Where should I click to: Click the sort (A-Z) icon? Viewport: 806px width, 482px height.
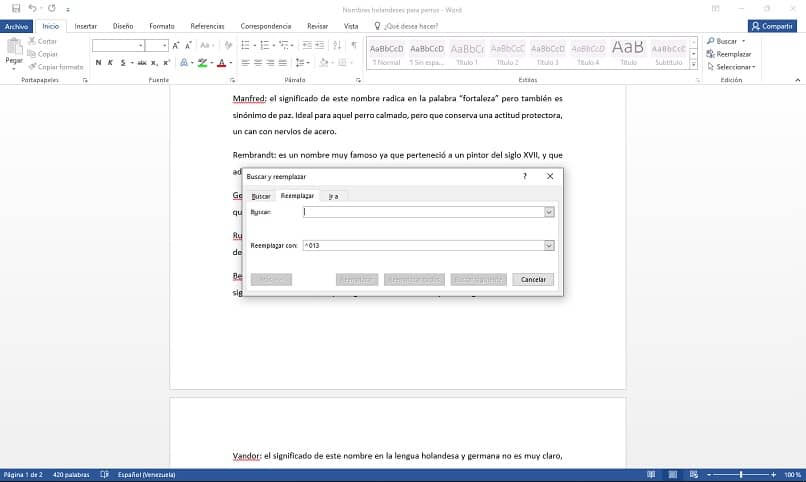click(337, 46)
